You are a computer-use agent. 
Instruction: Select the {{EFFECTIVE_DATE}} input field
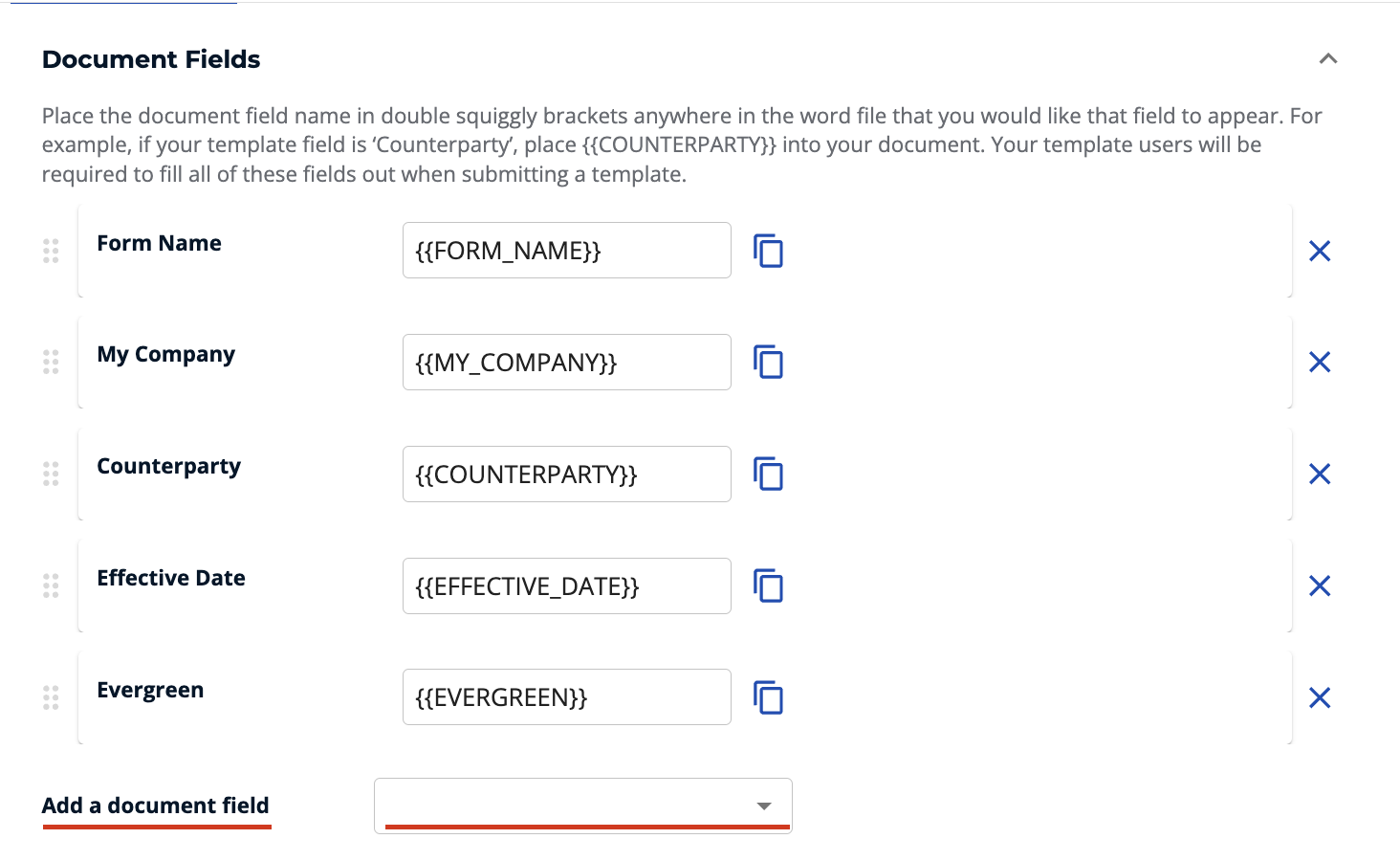pyautogui.click(x=566, y=585)
